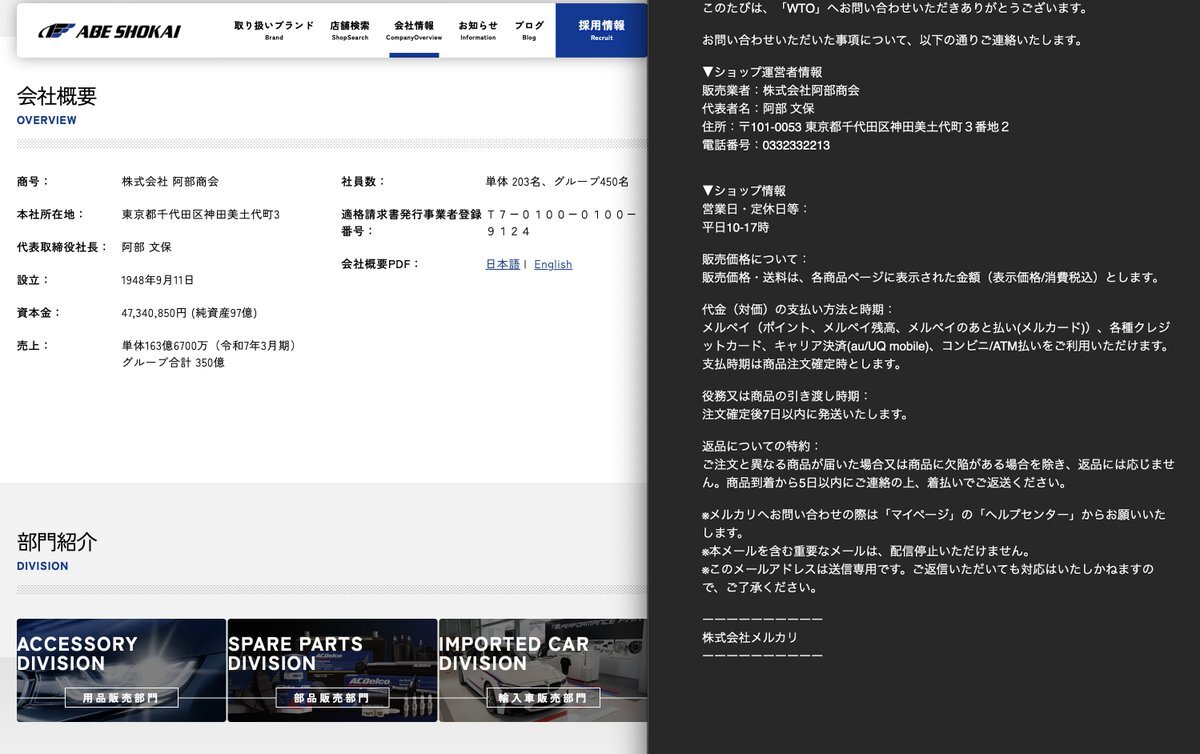Click the 部品販売部門 button

click(332, 698)
